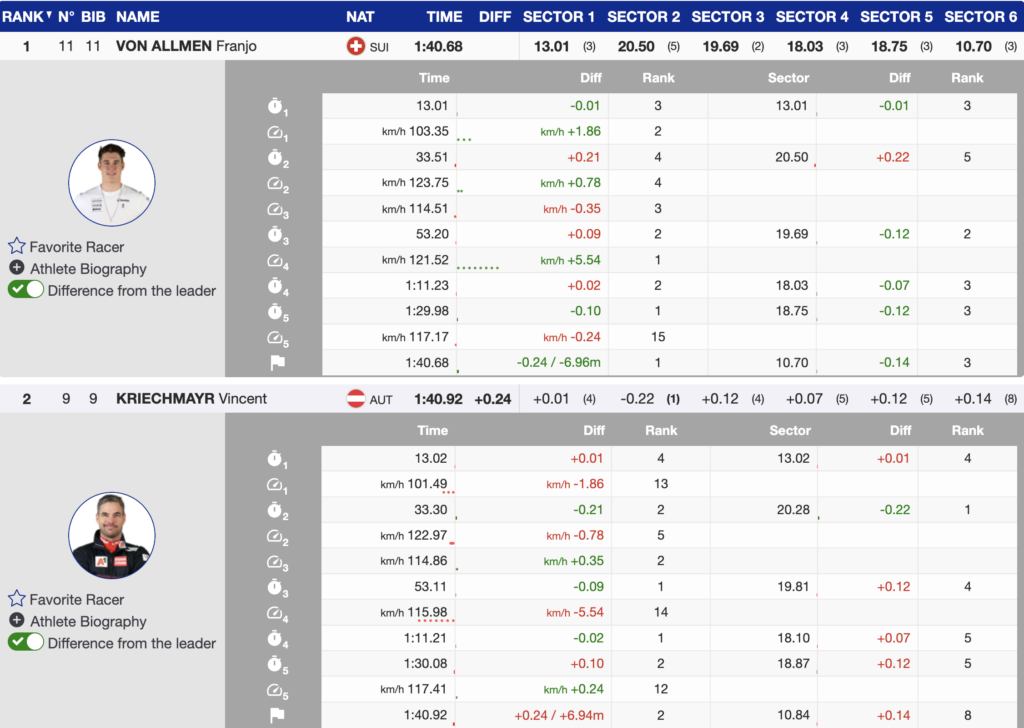This screenshot has height=728, width=1024.
Task: Click Kriechmayr's Favorite Racer star icon
Action: pos(16,599)
